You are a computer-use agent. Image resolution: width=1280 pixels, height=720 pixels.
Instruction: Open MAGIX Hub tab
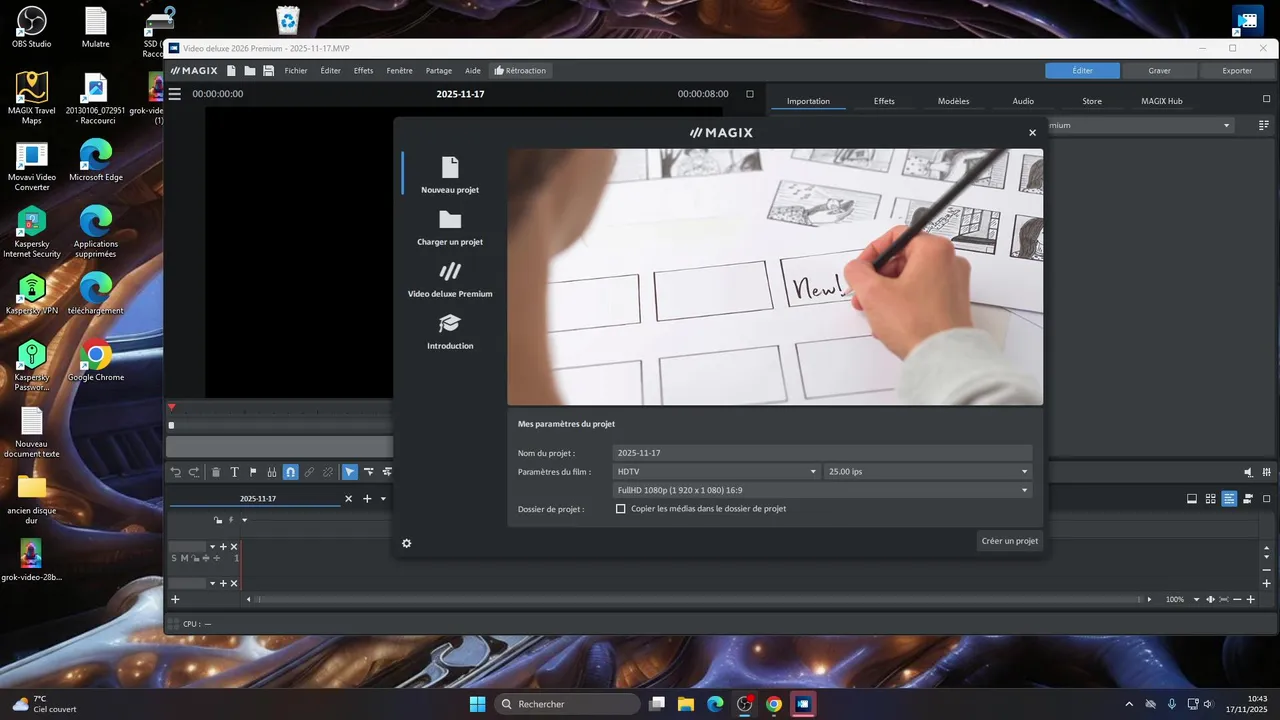coord(1161,101)
